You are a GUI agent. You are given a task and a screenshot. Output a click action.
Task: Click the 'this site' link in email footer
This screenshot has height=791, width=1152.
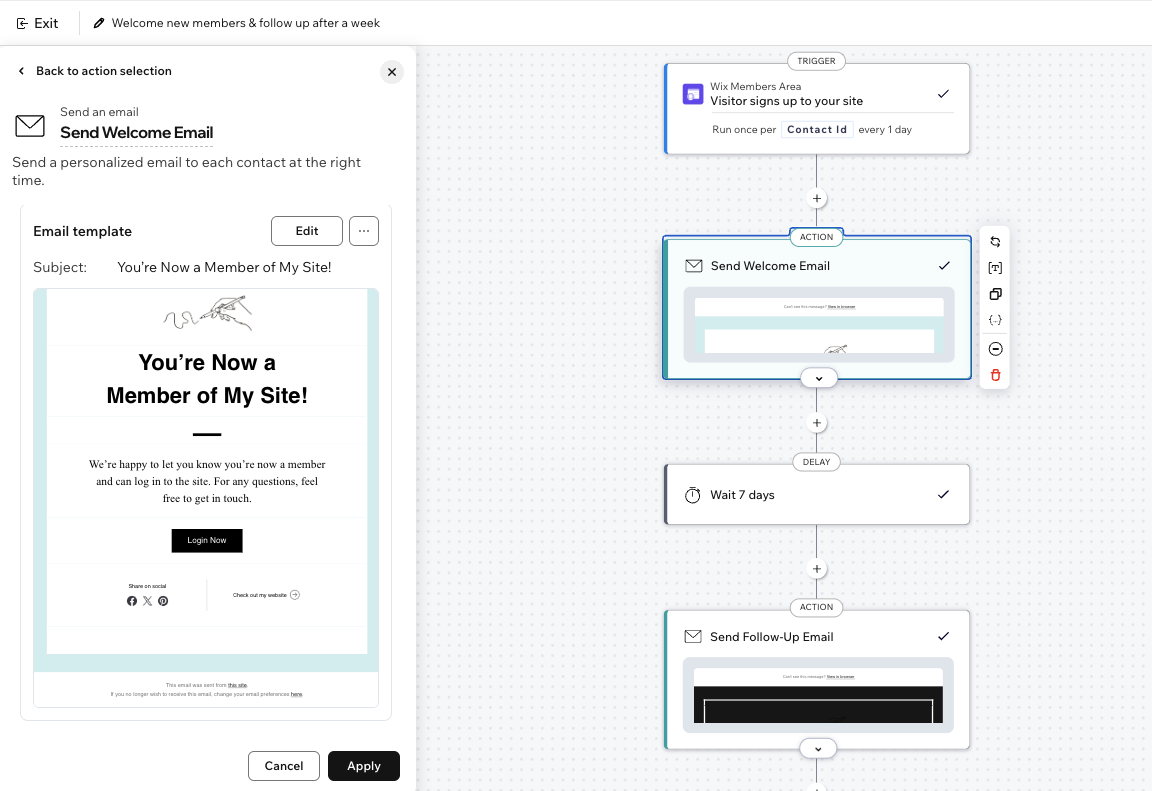(x=237, y=685)
